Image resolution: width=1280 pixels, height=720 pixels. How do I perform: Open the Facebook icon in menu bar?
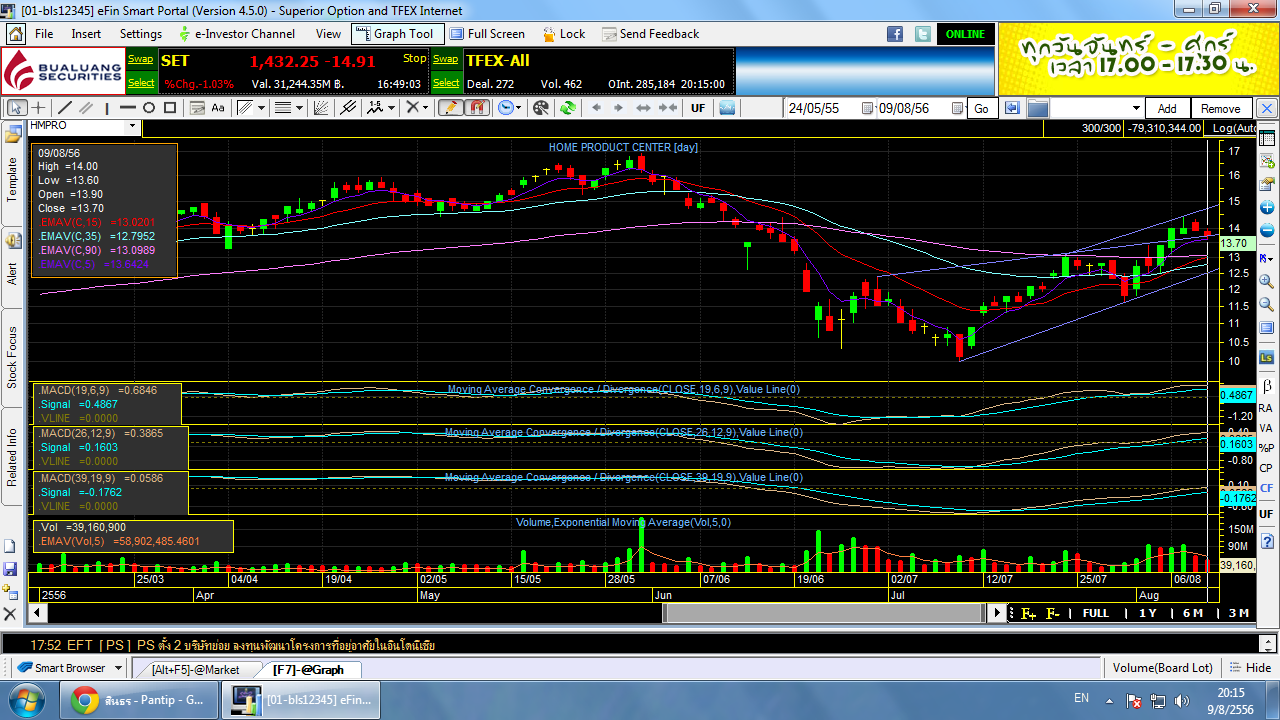tap(896, 34)
